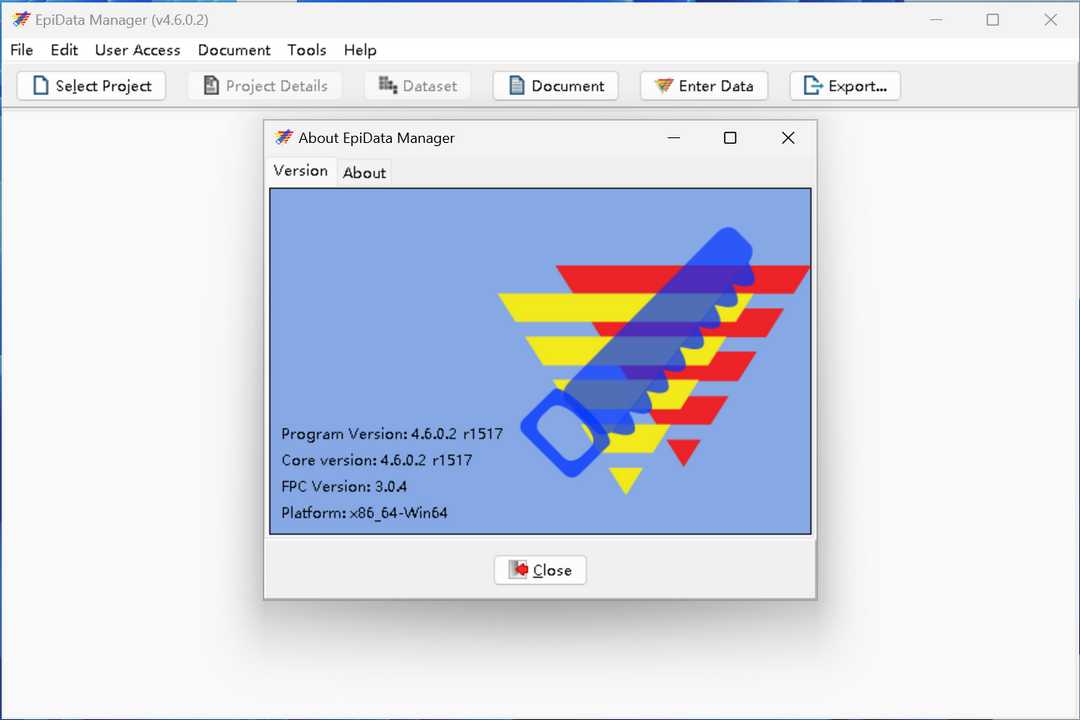Open the File menu
The height and width of the screenshot is (720, 1080).
tap(21, 50)
